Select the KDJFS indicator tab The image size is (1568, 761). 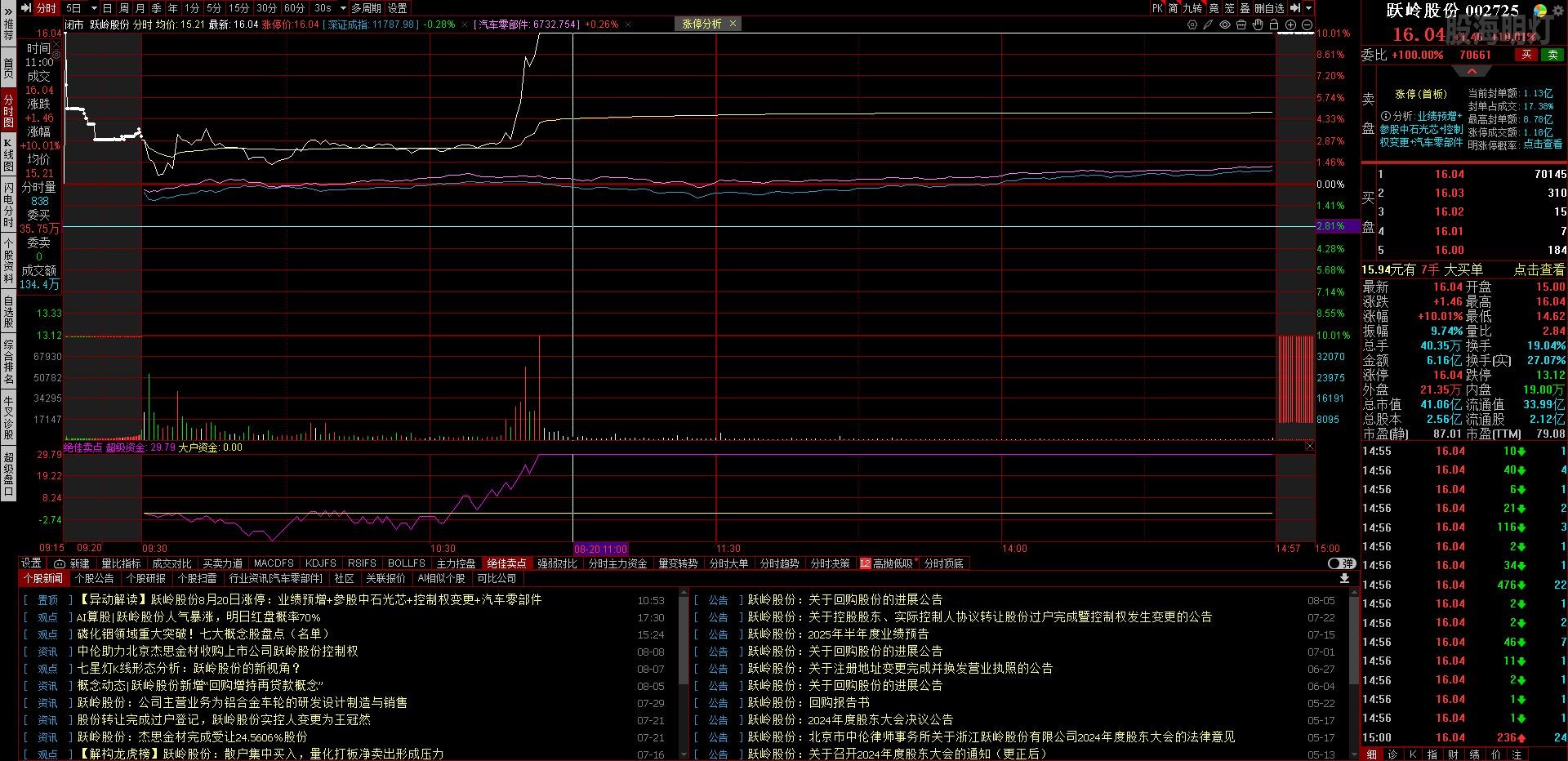pyautogui.click(x=320, y=563)
